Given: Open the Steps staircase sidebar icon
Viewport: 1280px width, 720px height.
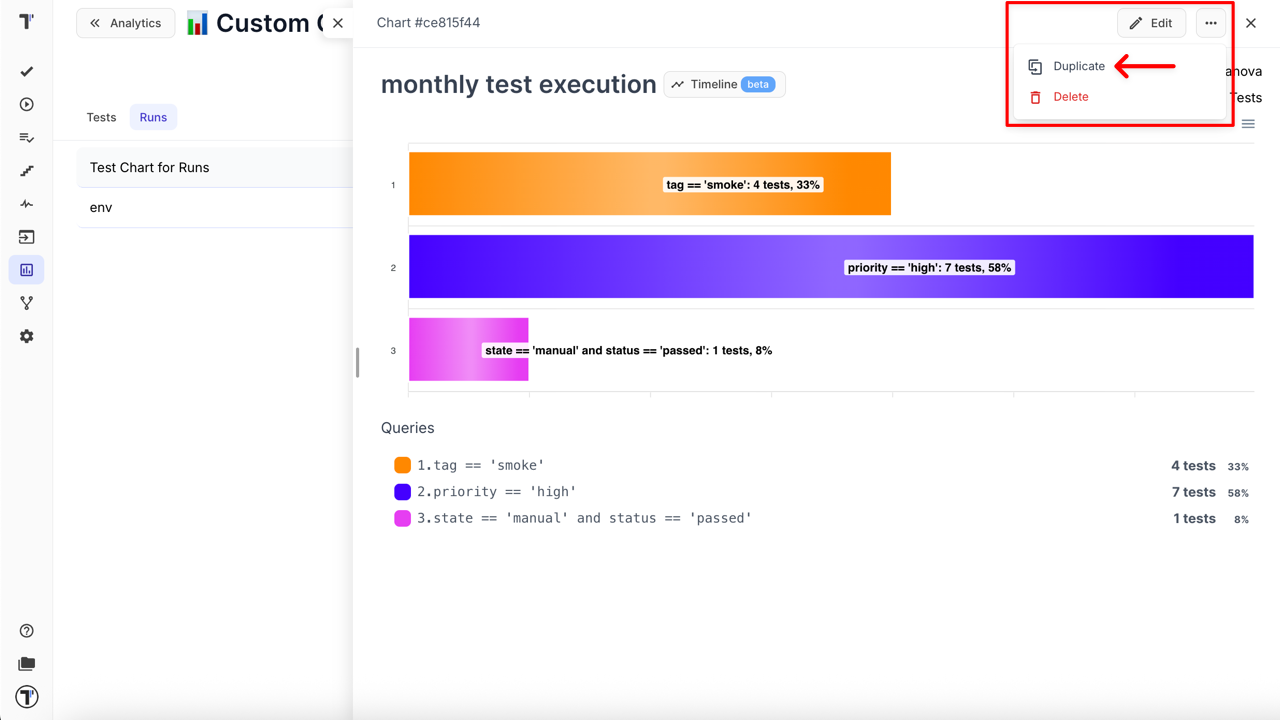Looking at the screenshot, I should tap(27, 171).
